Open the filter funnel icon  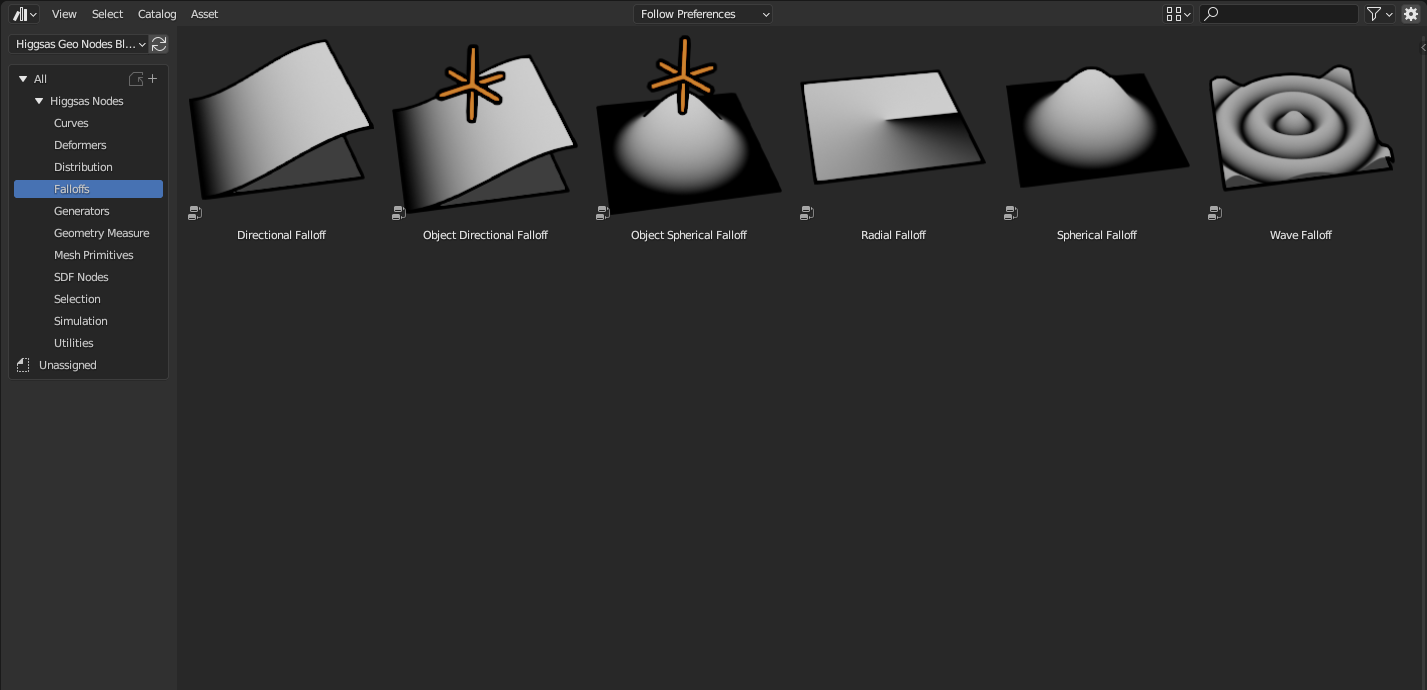1373,14
